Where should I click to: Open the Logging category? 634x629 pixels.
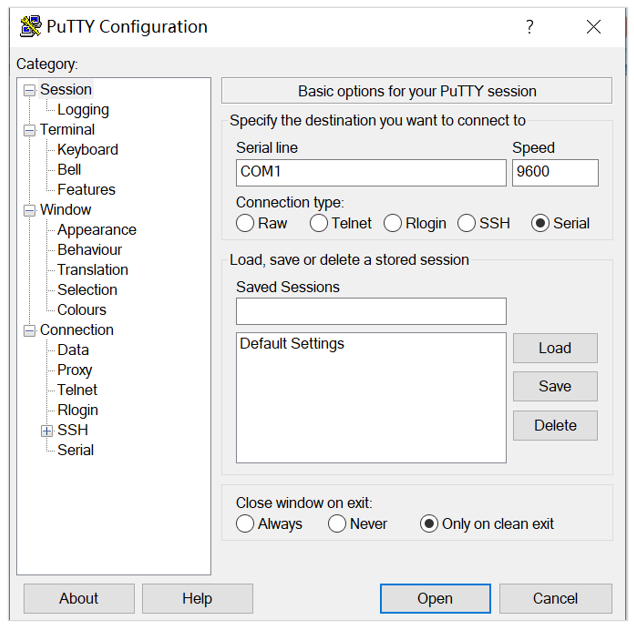83,110
